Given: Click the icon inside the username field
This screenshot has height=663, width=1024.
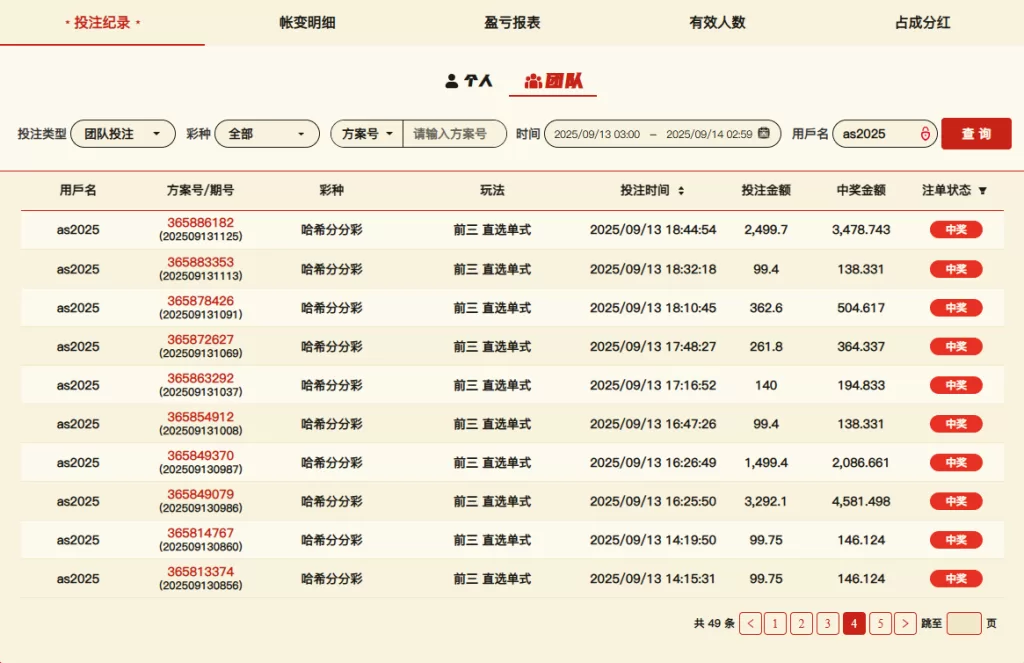Looking at the screenshot, I should (x=924, y=133).
